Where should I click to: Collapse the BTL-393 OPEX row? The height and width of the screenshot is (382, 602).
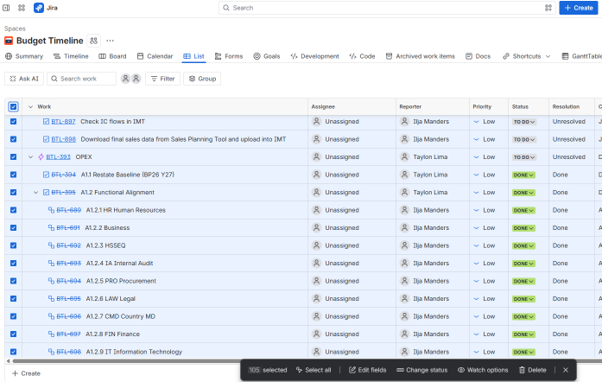31,157
